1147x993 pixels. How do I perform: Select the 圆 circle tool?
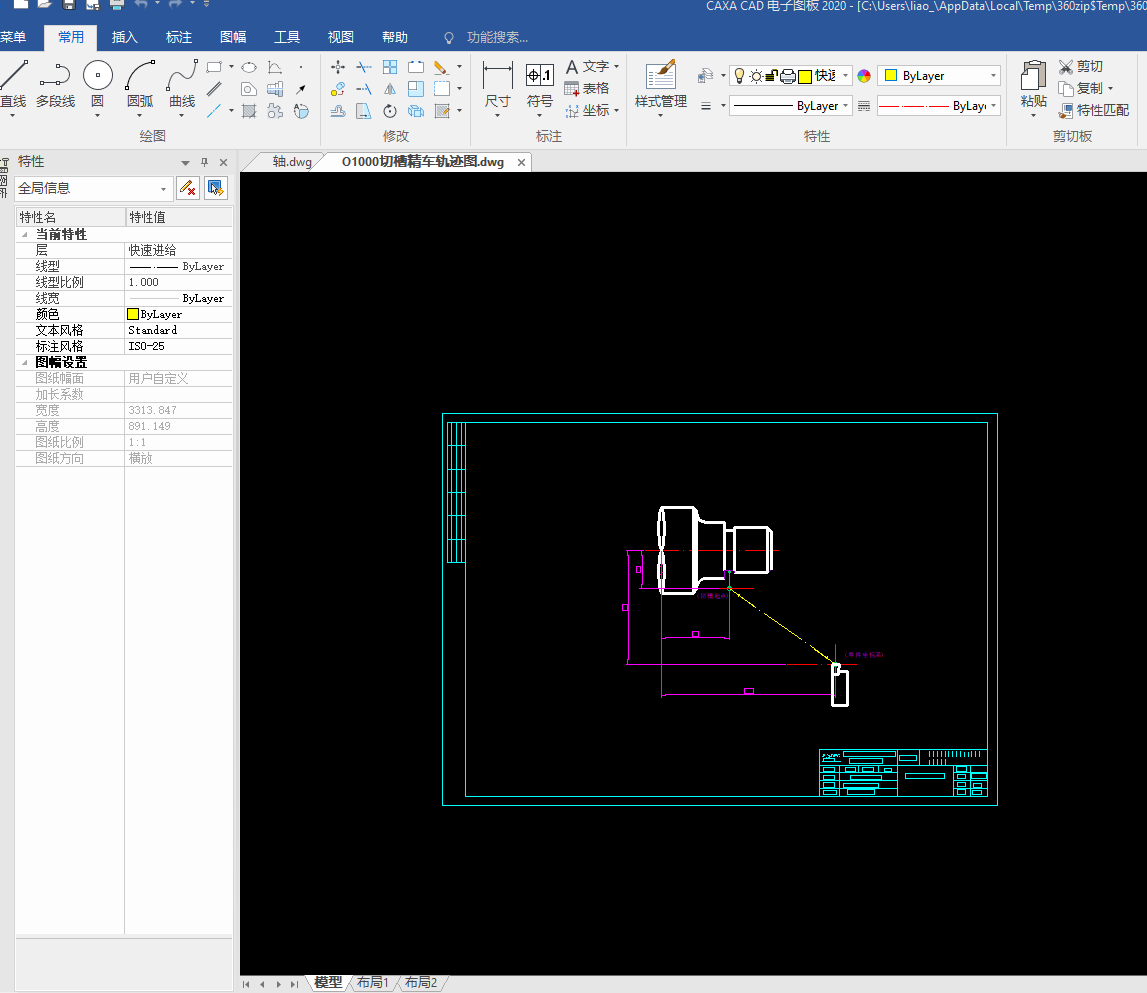pyautogui.click(x=97, y=84)
